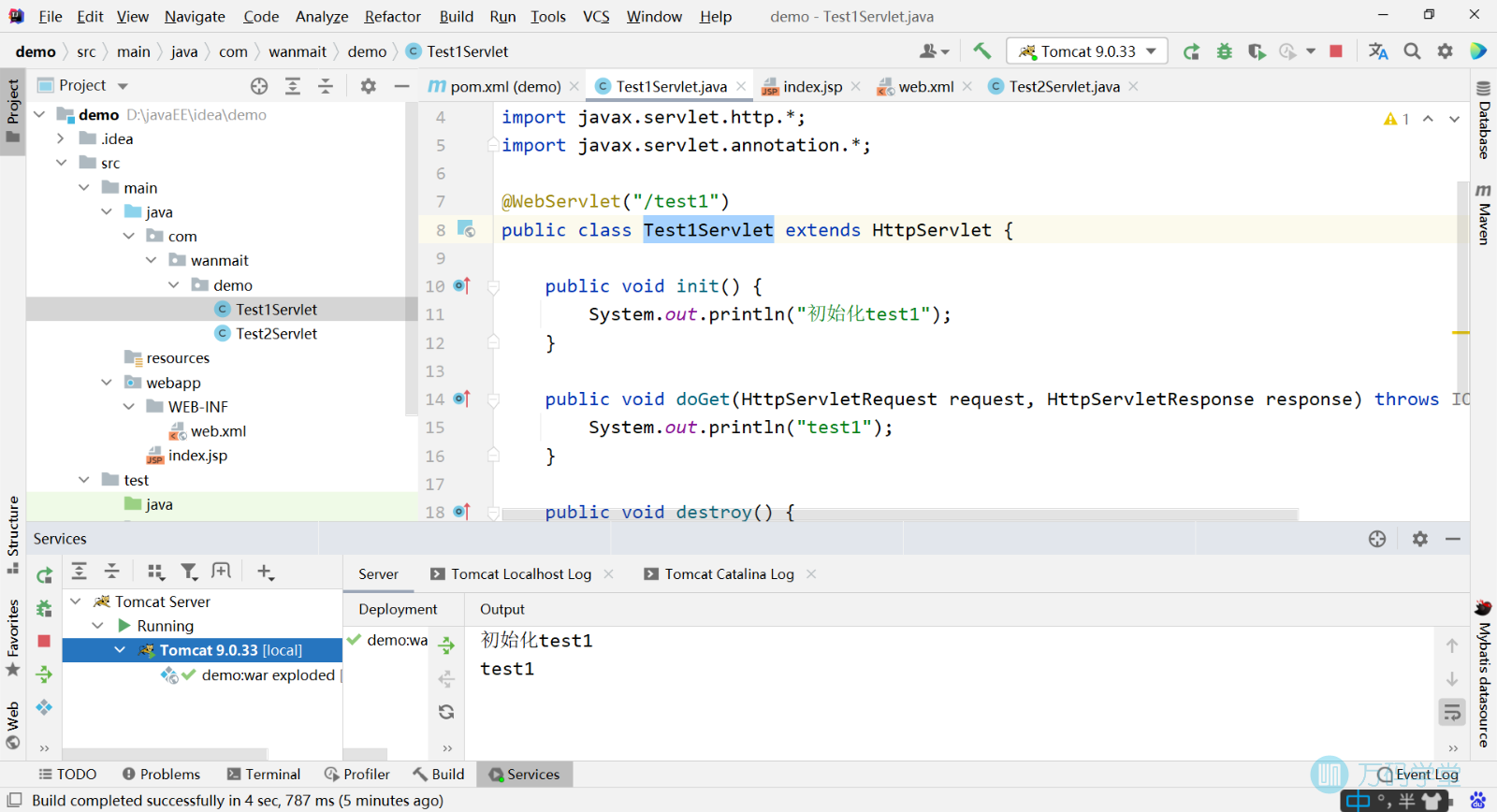Stop server red square in Services sidebar
1497x812 pixels.
click(x=44, y=641)
